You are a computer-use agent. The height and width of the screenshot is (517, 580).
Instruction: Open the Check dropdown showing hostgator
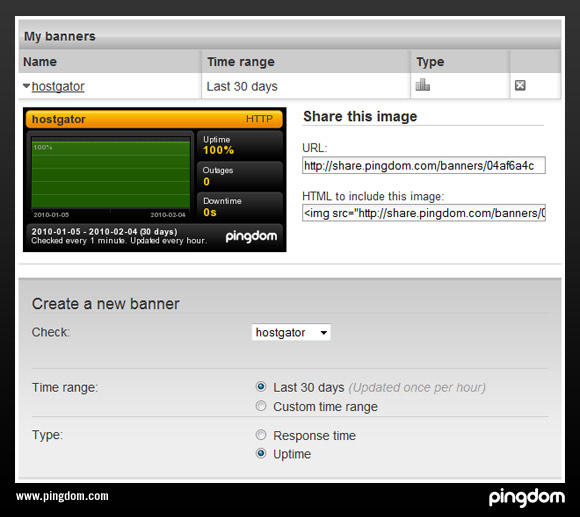[291, 332]
